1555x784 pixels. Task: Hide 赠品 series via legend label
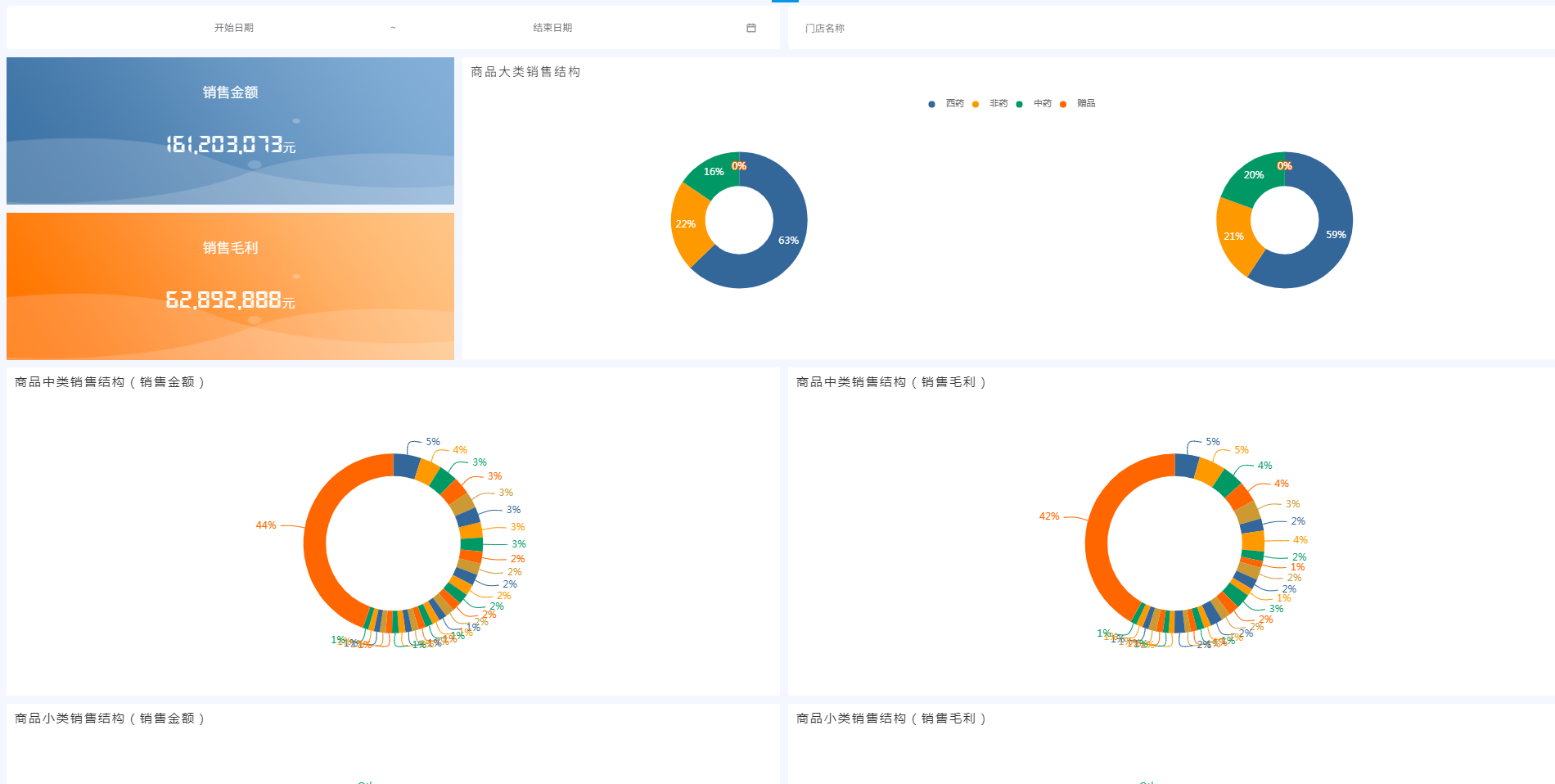(x=1086, y=103)
